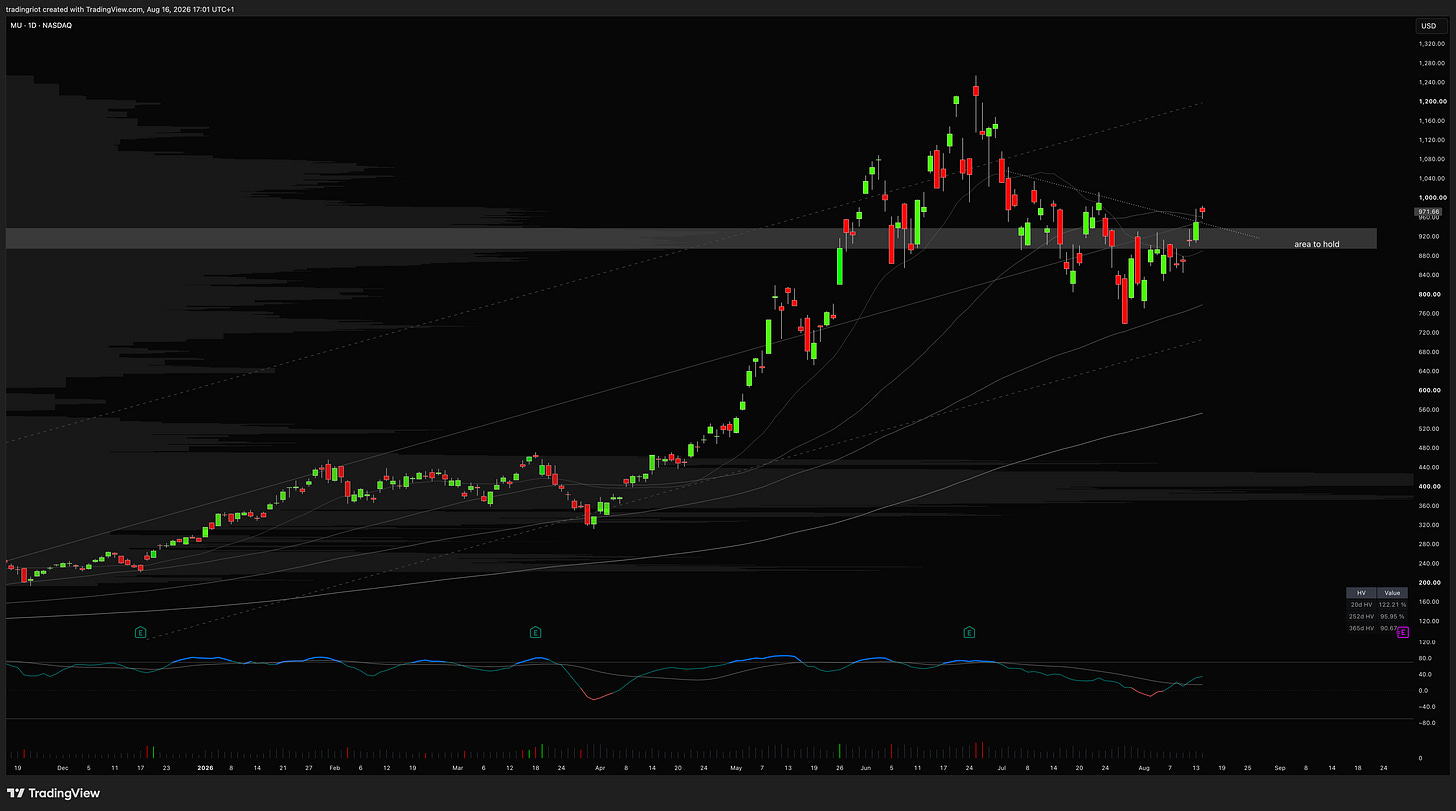Click the 920.00 price axis label

(1427, 236)
